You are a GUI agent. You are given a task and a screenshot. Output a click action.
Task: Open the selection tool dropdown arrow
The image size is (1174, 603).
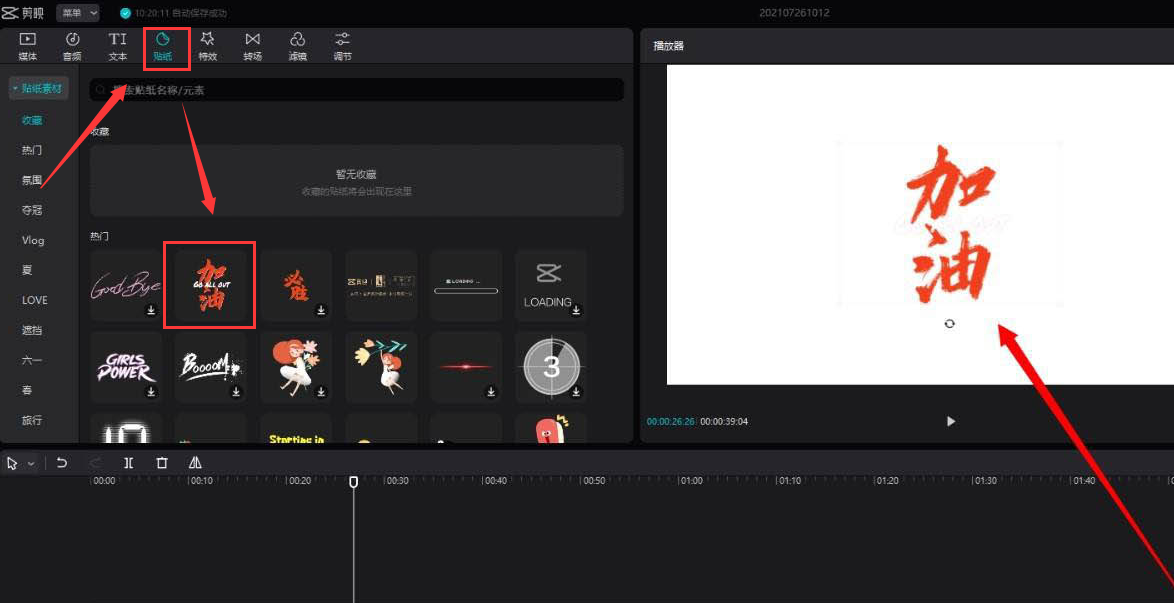click(x=31, y=464)
